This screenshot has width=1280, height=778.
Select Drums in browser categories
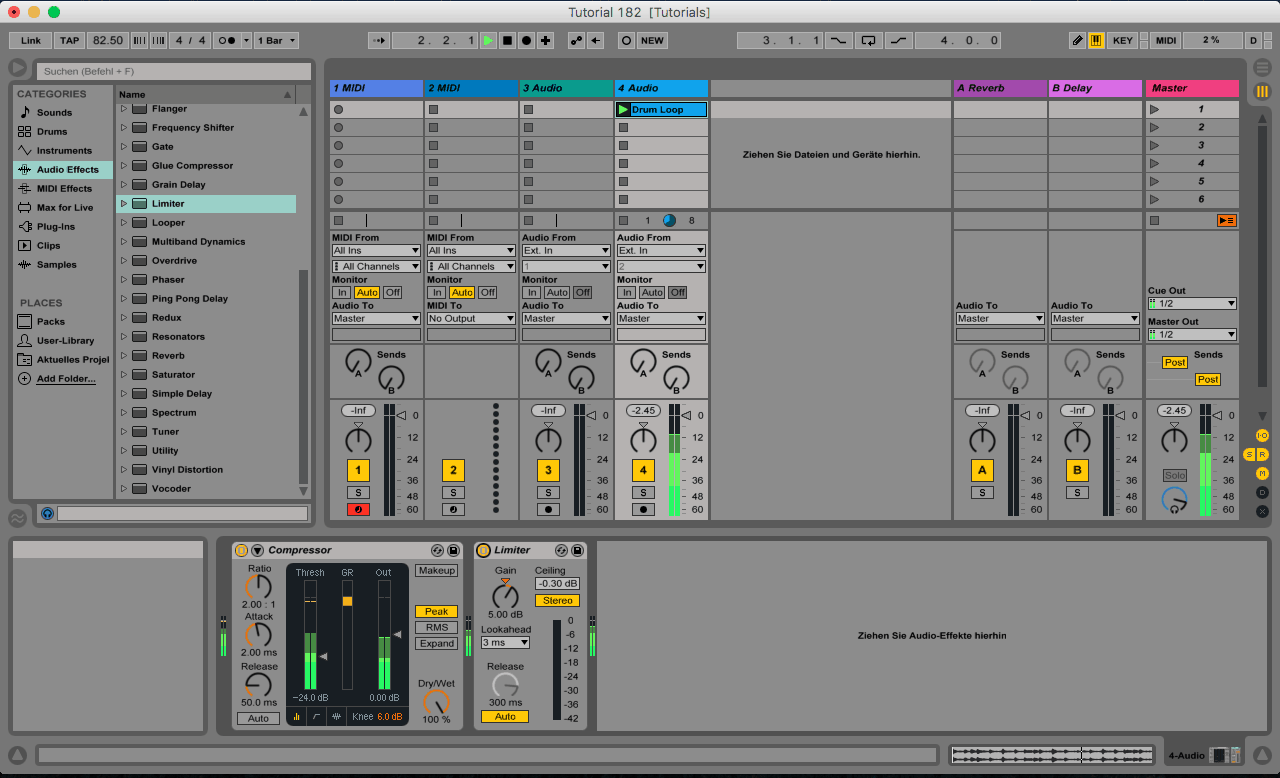pos(52,132)
